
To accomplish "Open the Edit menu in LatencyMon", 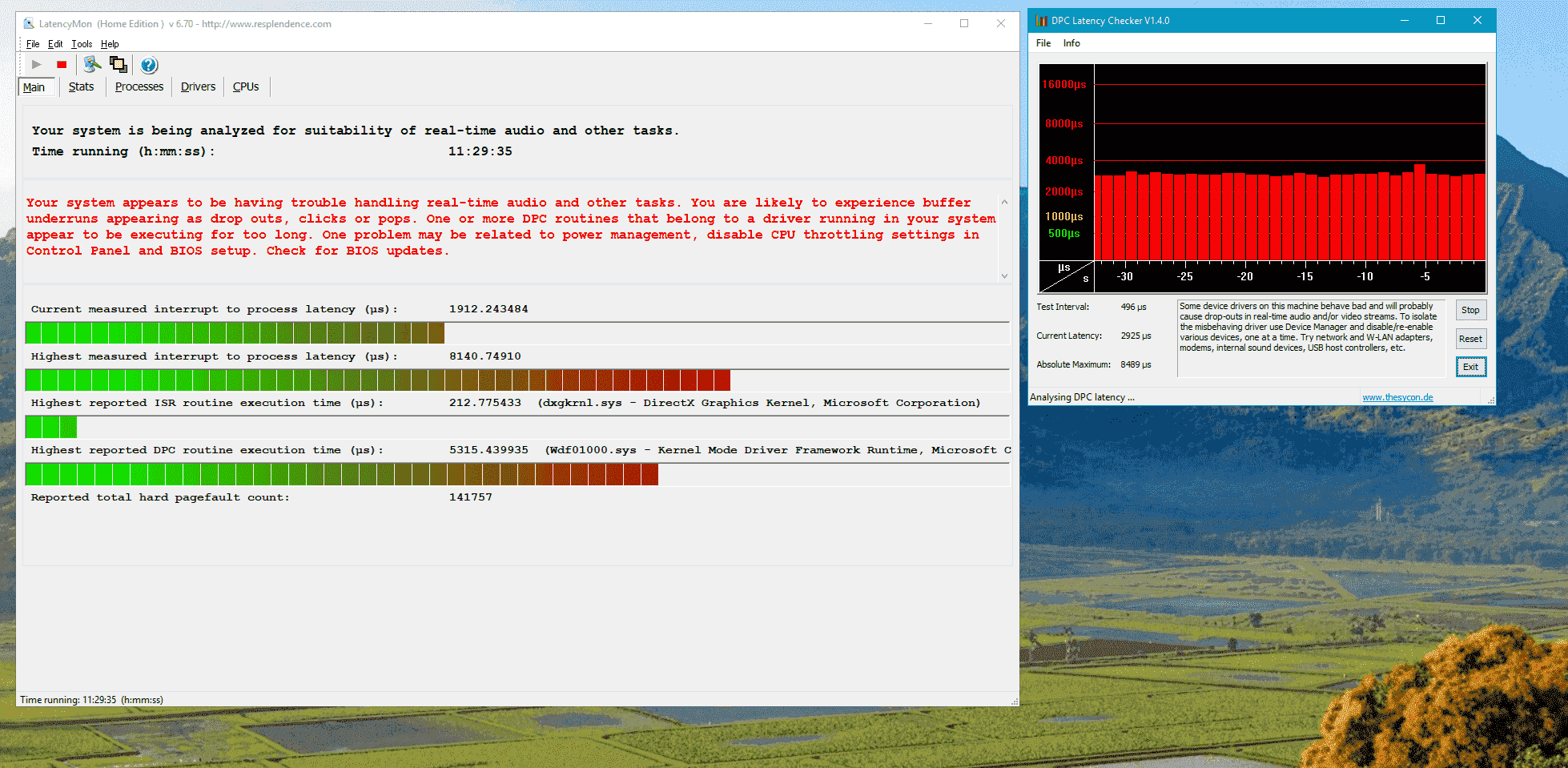I will pos(55,44).
